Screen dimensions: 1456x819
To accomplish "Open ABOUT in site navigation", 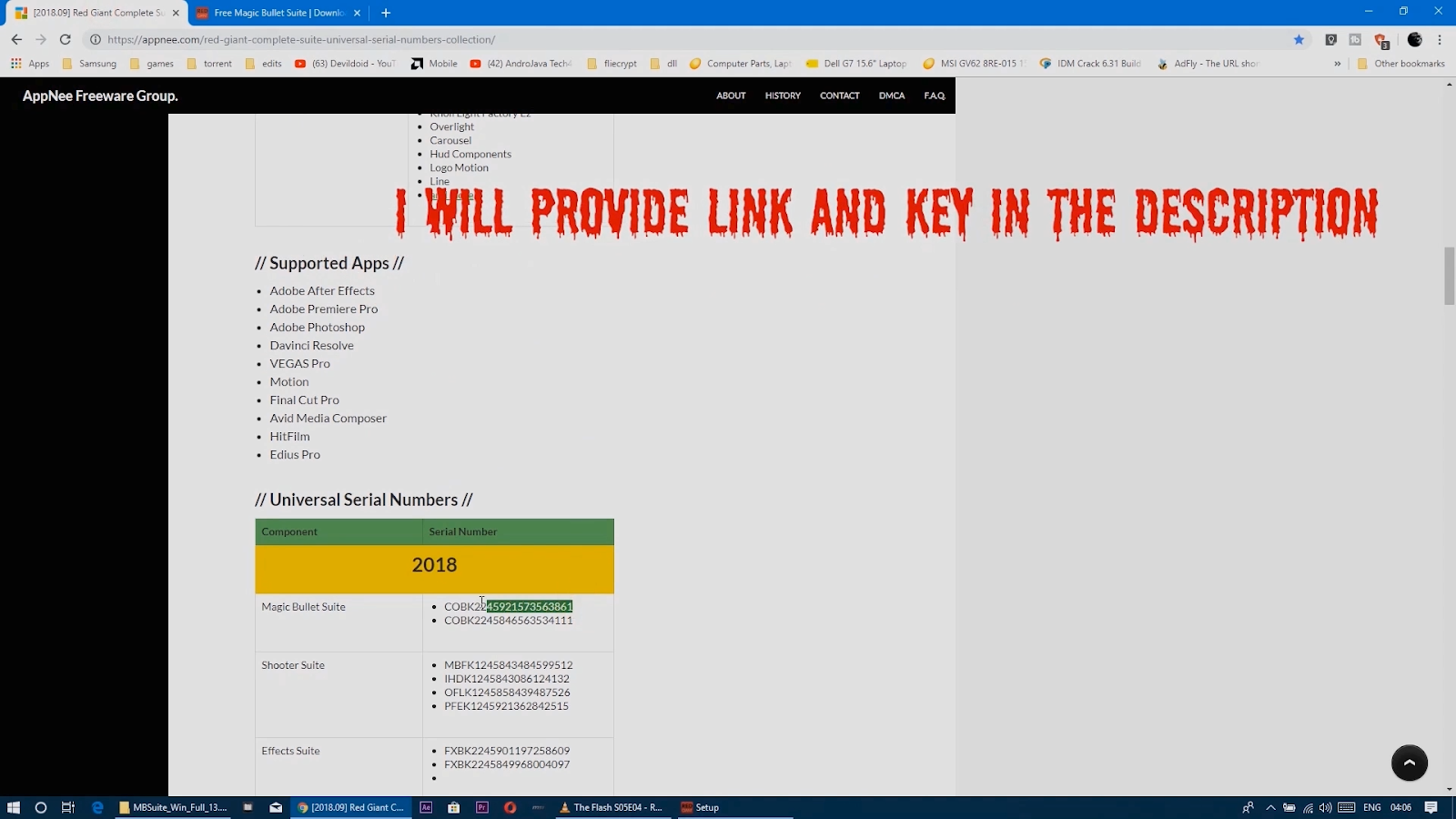I will 731,96.
